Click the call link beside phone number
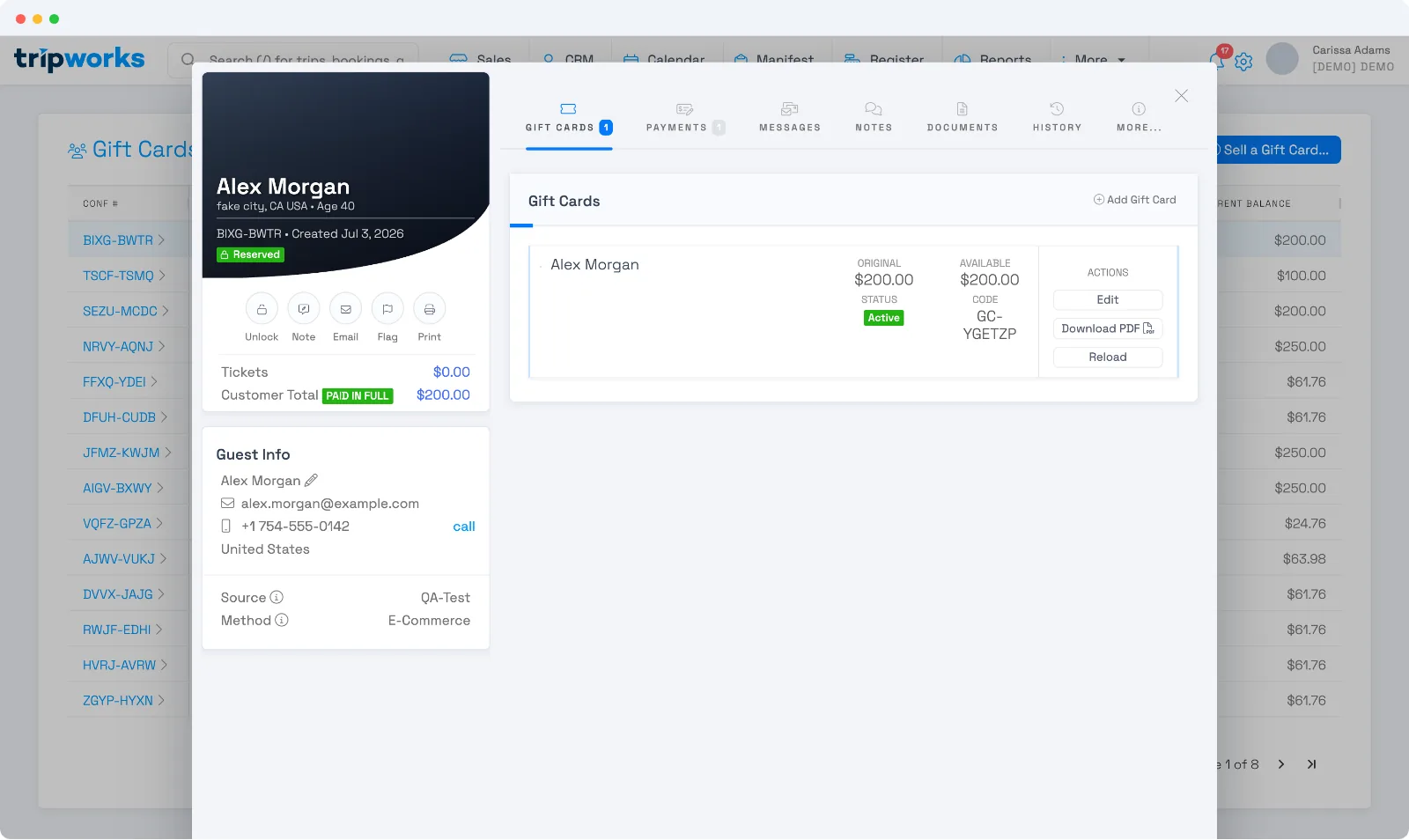 pos(464,527)
